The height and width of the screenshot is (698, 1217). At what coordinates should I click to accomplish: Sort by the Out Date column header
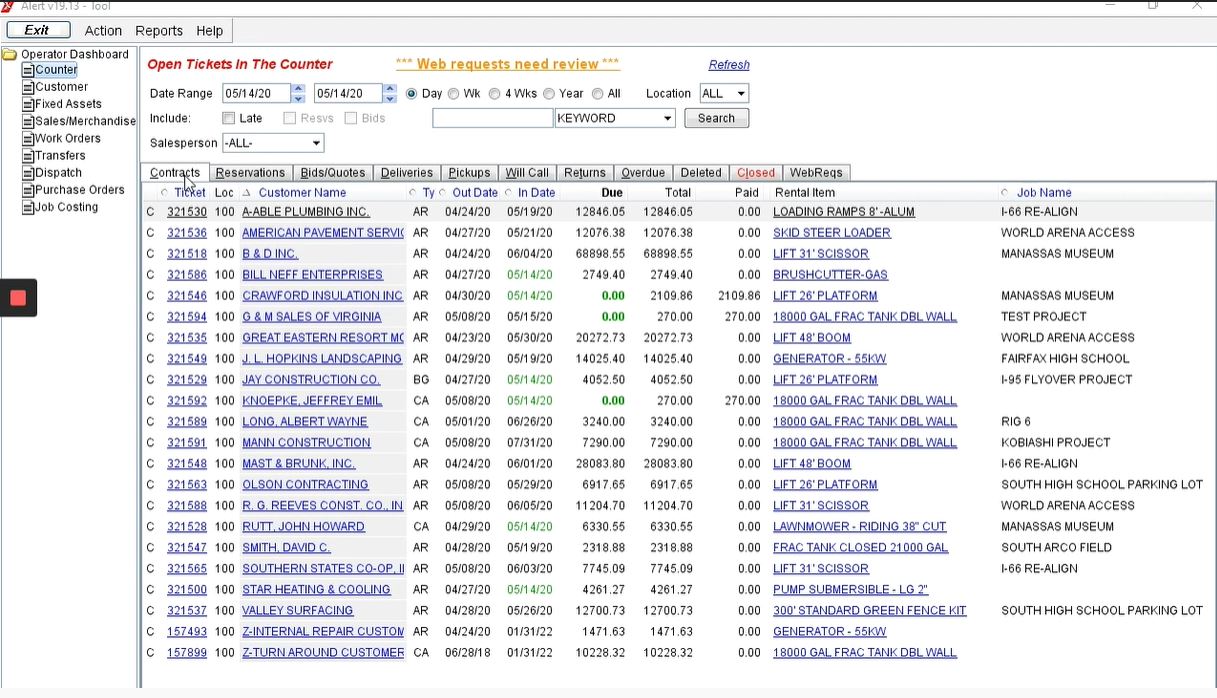point(474,193)
